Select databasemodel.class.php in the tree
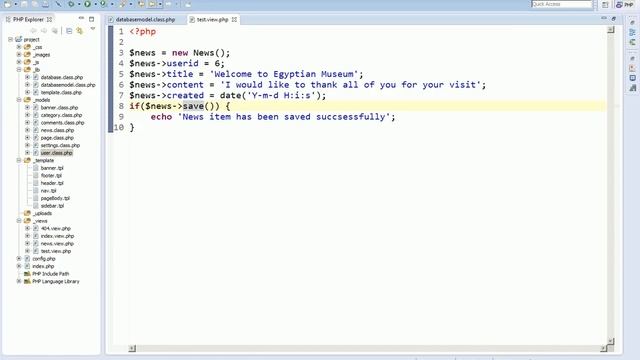The height and width of the screenshot is (360, 640). pyautogui.click(x=68, y=85)
